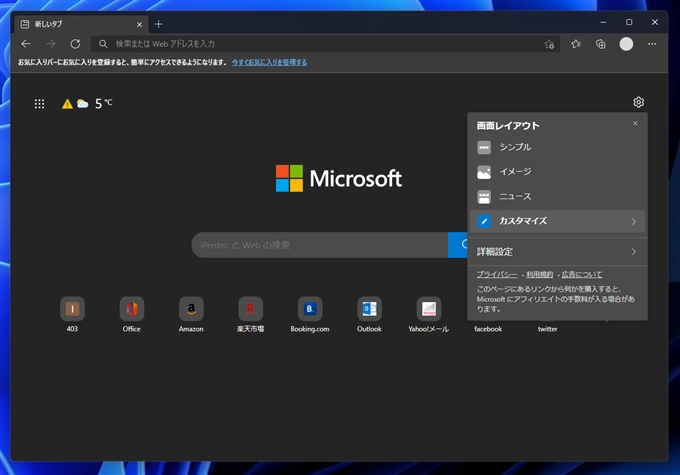680x475 pixels.
Task: Open the 利用規約 link
Action: [539, 274]
